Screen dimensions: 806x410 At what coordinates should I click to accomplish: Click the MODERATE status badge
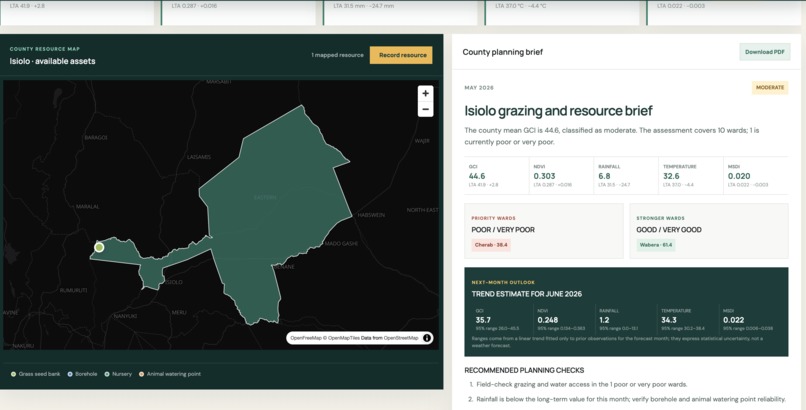point(770,88)
